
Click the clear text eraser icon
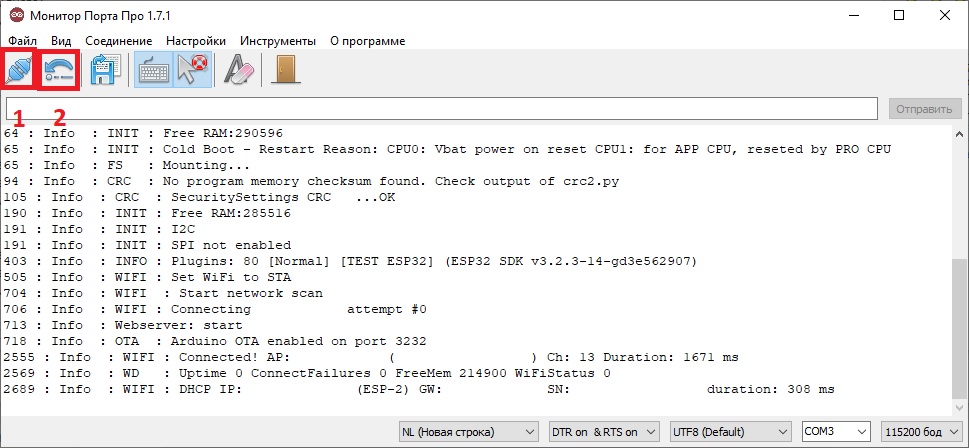[238, 69]
